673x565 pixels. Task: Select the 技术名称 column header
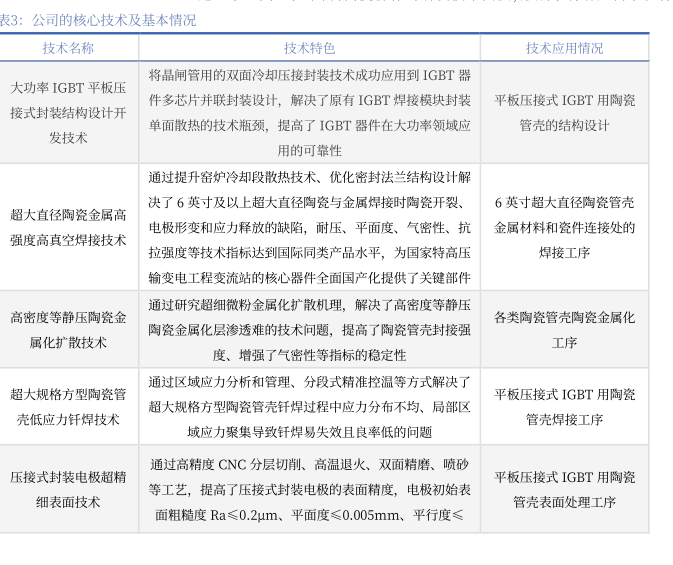tap(68, 48)
